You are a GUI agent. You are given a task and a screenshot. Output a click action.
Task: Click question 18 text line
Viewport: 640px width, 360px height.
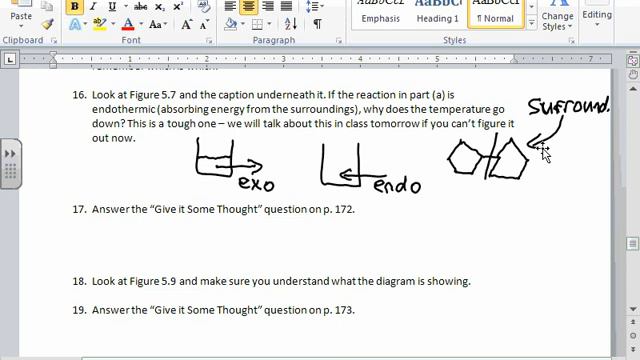[x=281, y=281]
